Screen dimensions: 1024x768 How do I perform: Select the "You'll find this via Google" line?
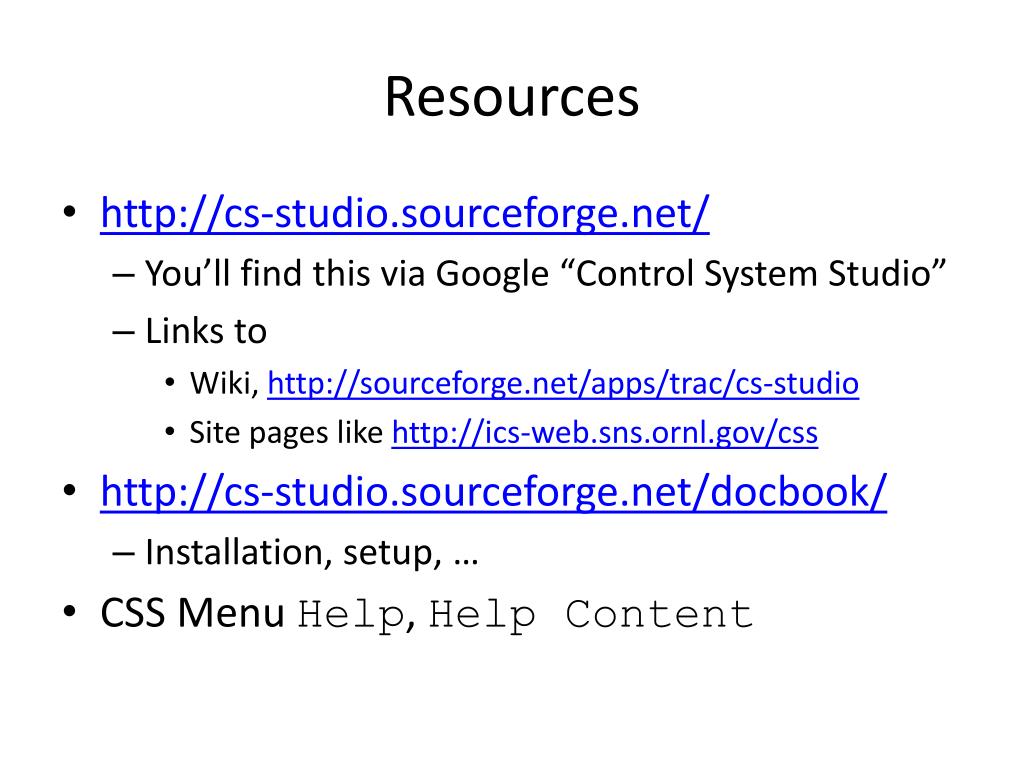pos(545,273)
